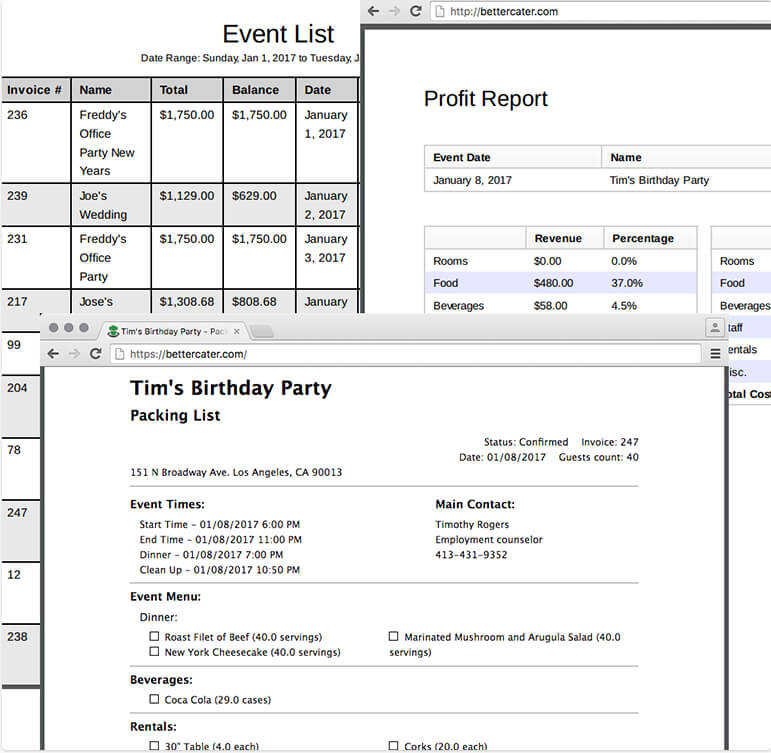Click forward arrow in Packing List browser
The image size is (771, 753).
74,354
